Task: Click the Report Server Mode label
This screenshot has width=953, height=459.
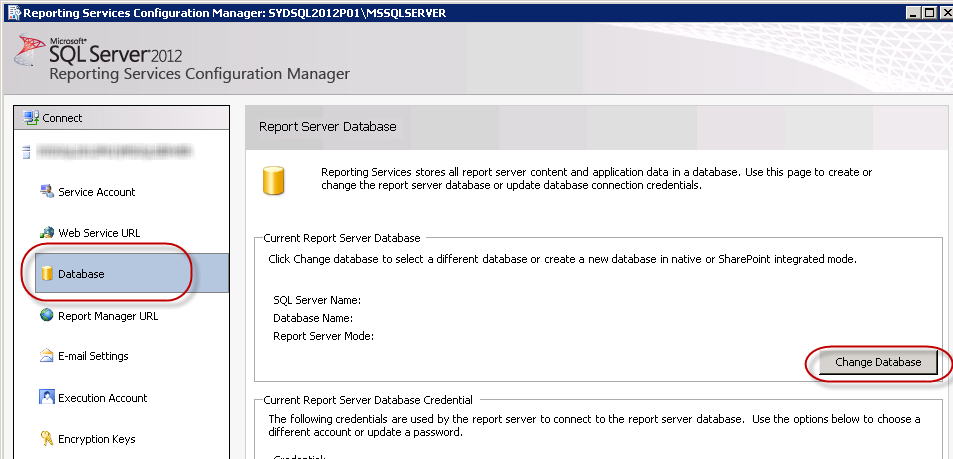Action: coord(323,336)
